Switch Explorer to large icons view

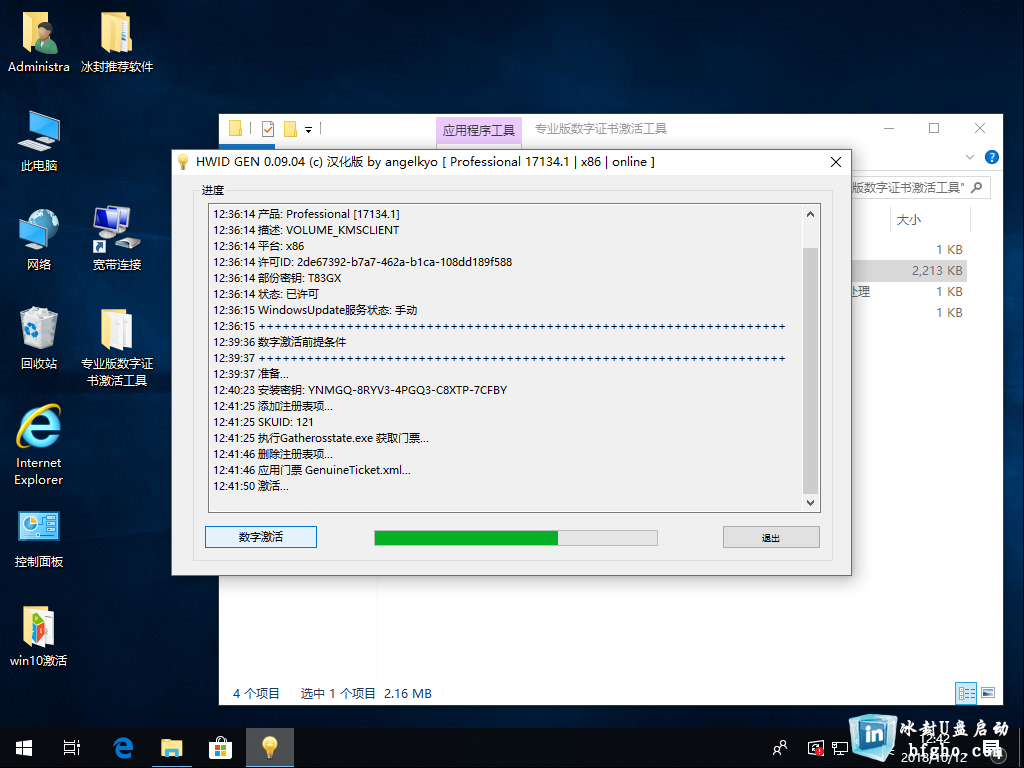point(988,693)
